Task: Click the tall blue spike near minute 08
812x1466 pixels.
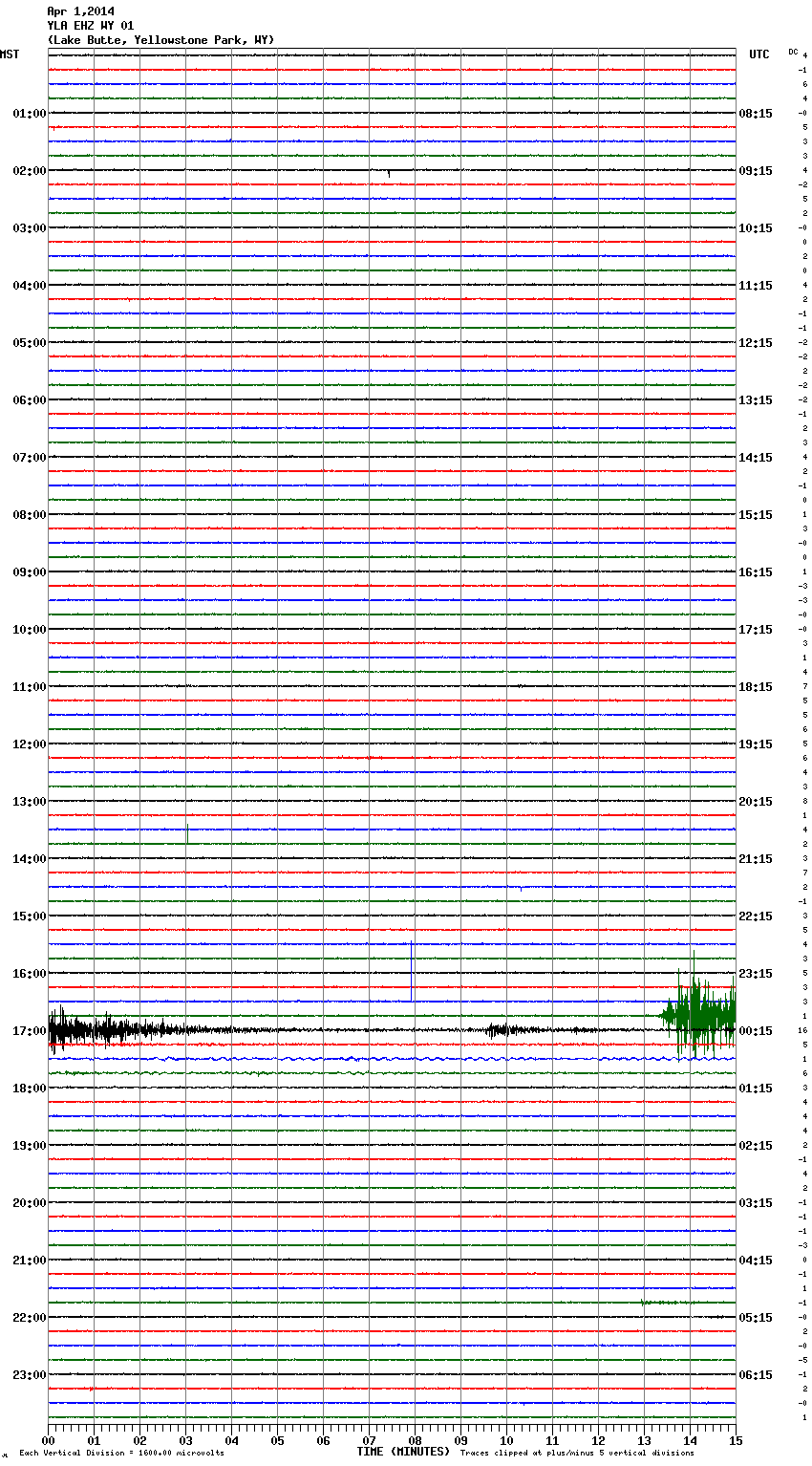Action: [412, 972]
